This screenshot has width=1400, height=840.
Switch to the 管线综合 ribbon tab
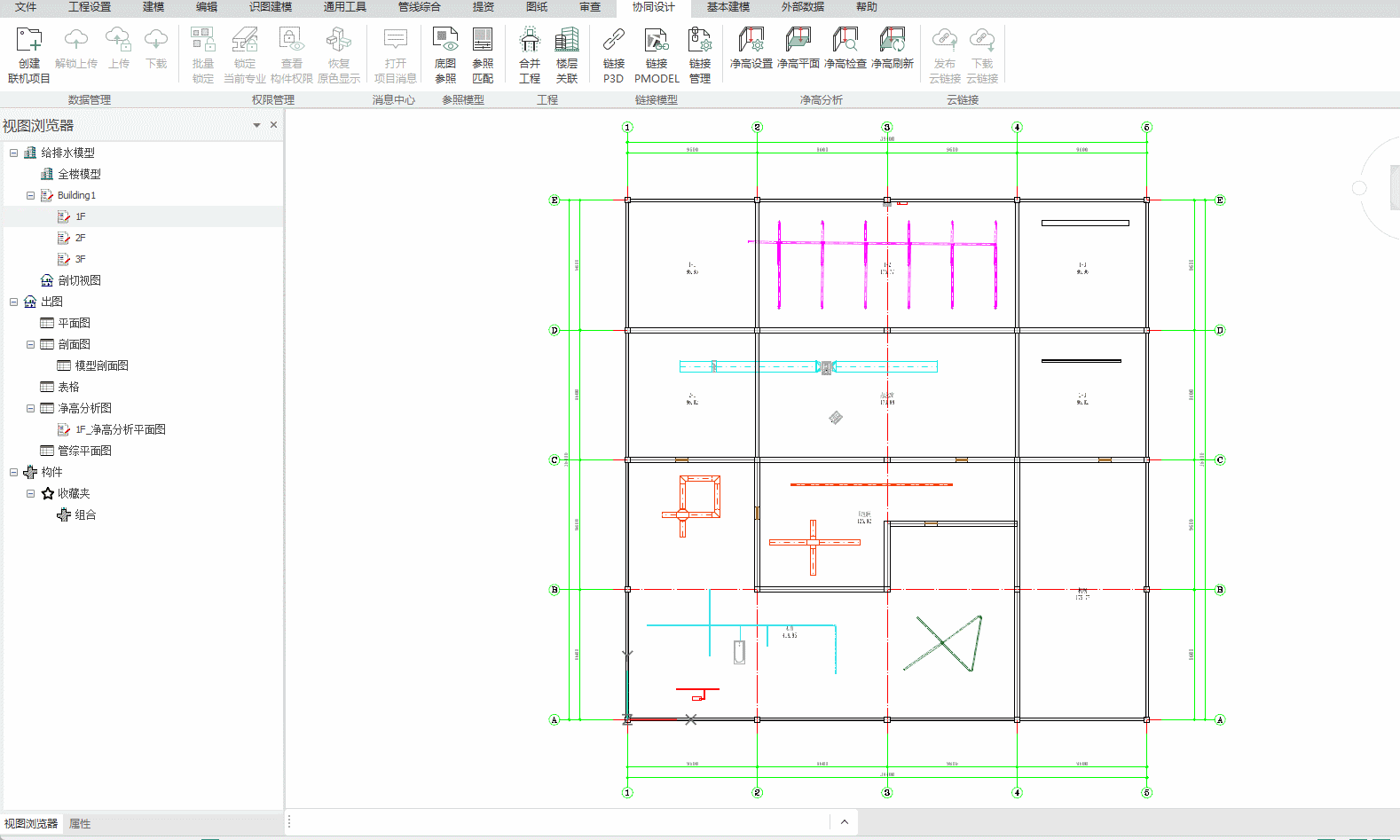coord(419,7)
